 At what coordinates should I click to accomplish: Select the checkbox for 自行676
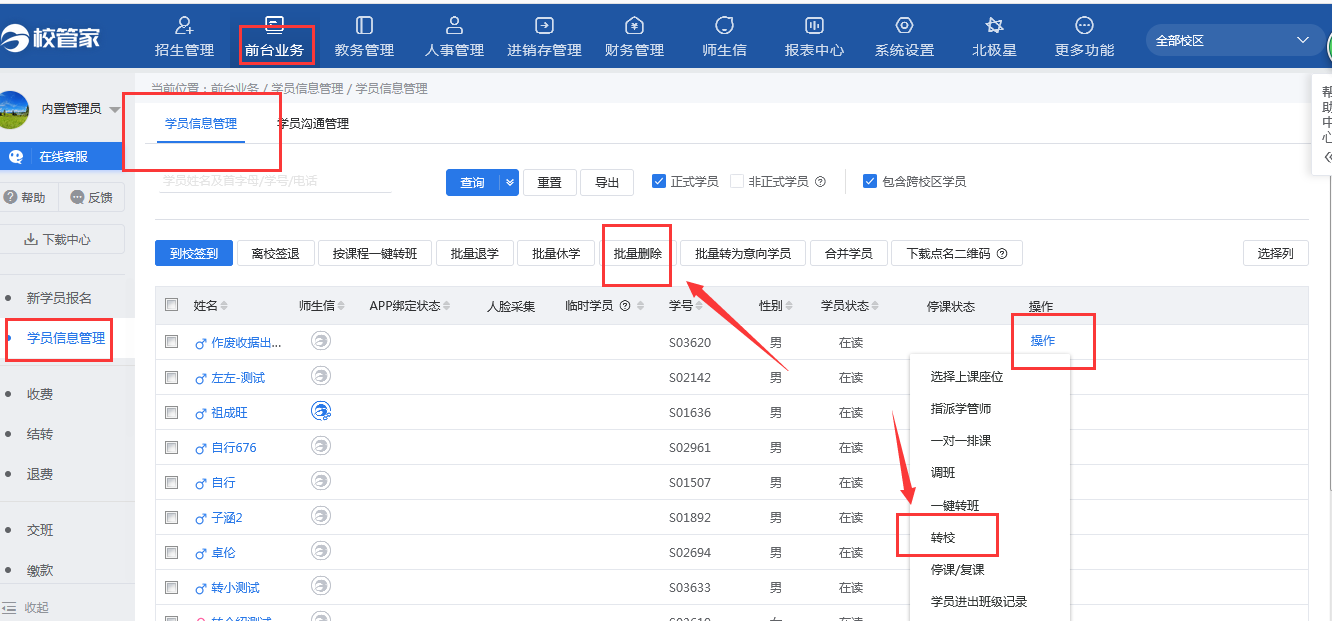171,447
